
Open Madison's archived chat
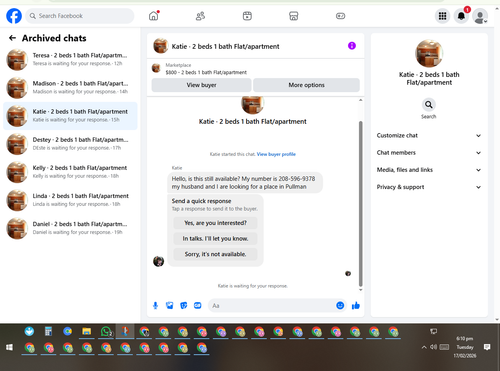tap(70, 87)
